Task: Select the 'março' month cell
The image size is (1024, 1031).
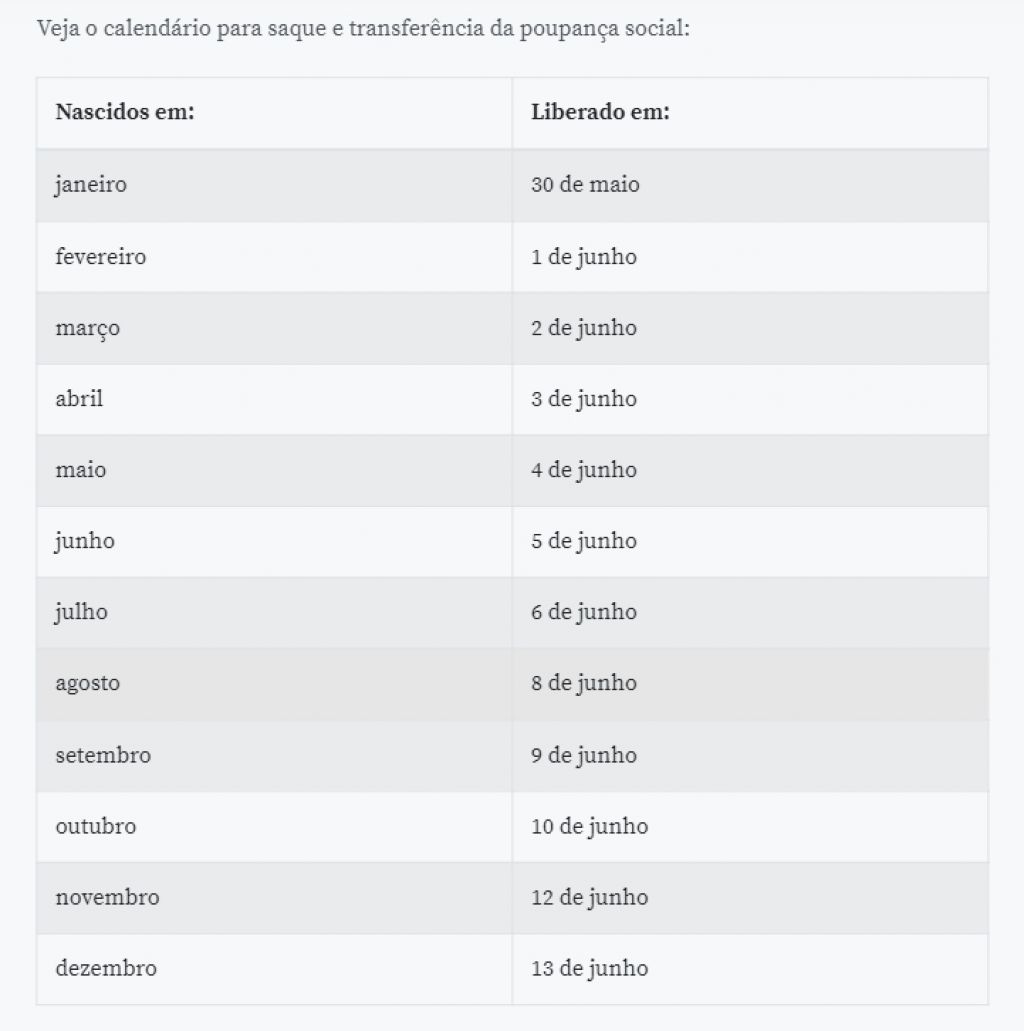Action: coord(274,328)
